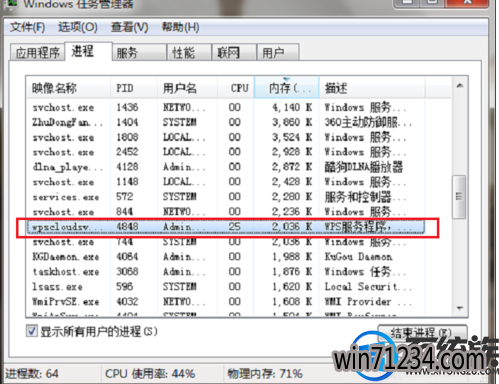
Task: Select svchost.exe with PID 1808
Action: (x=225, y=137)
